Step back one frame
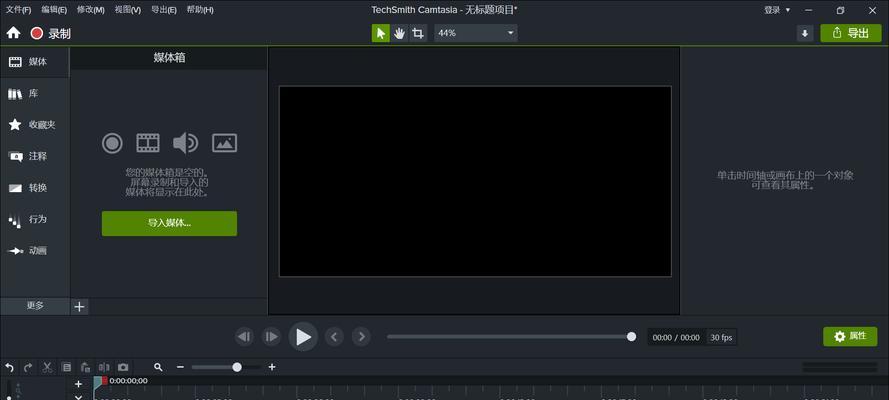889x400 pixels. tap(244, 337)
